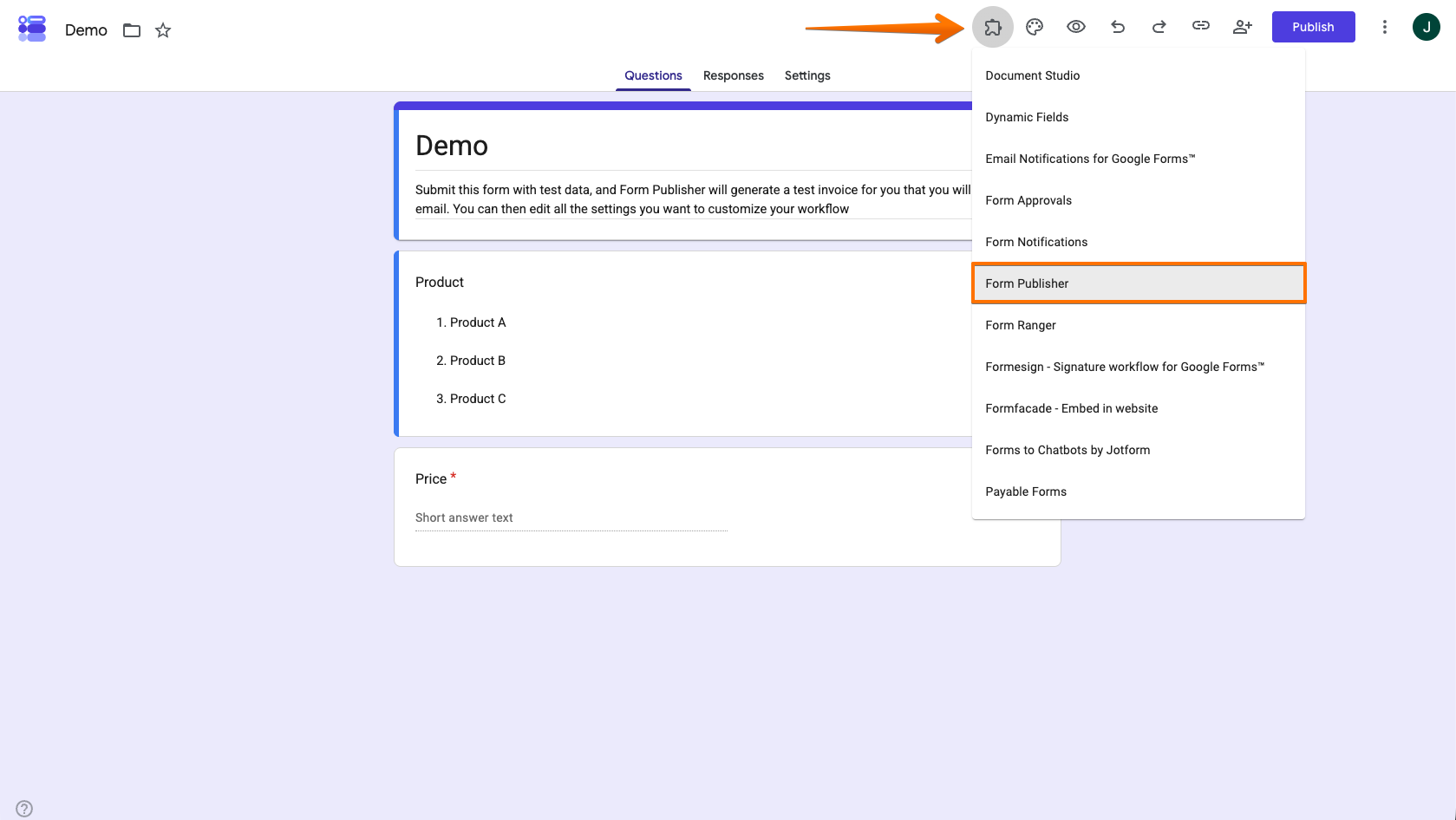
Task: Open the add-ons puzzle piece menu
Action: [993, 27]
